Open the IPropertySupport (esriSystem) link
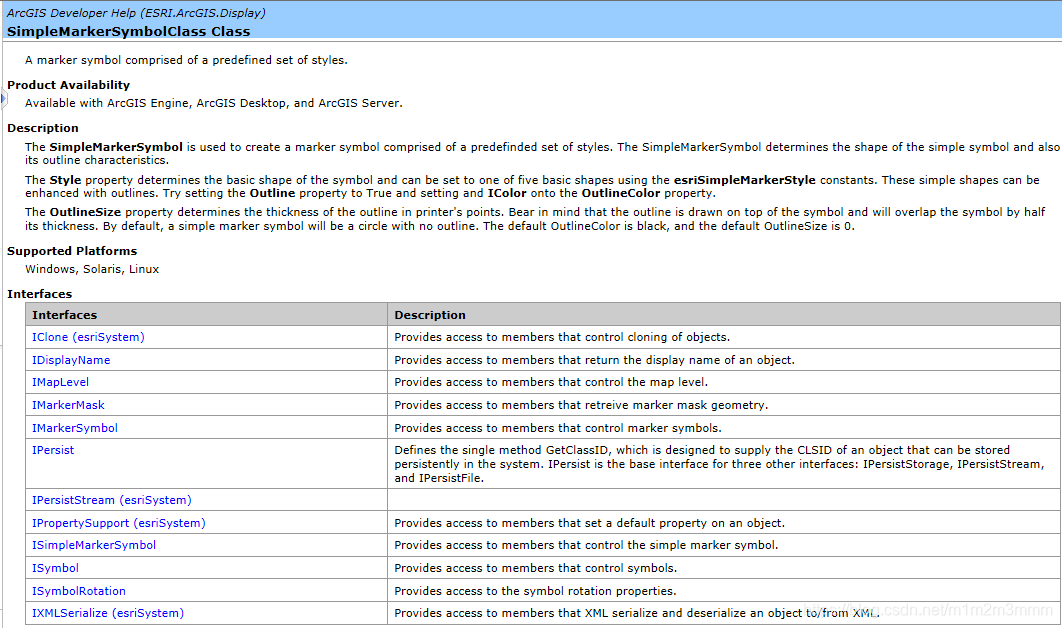Image resolution: width=1062 pixels, height=628 pixels. (119, 523)
